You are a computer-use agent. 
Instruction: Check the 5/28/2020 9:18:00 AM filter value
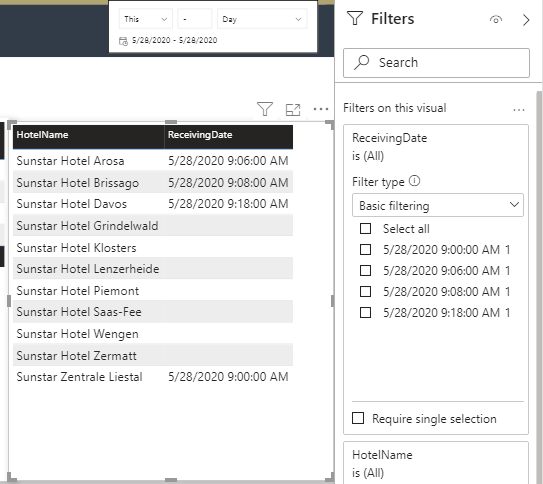pyautogui.click(x=365, y=313)
